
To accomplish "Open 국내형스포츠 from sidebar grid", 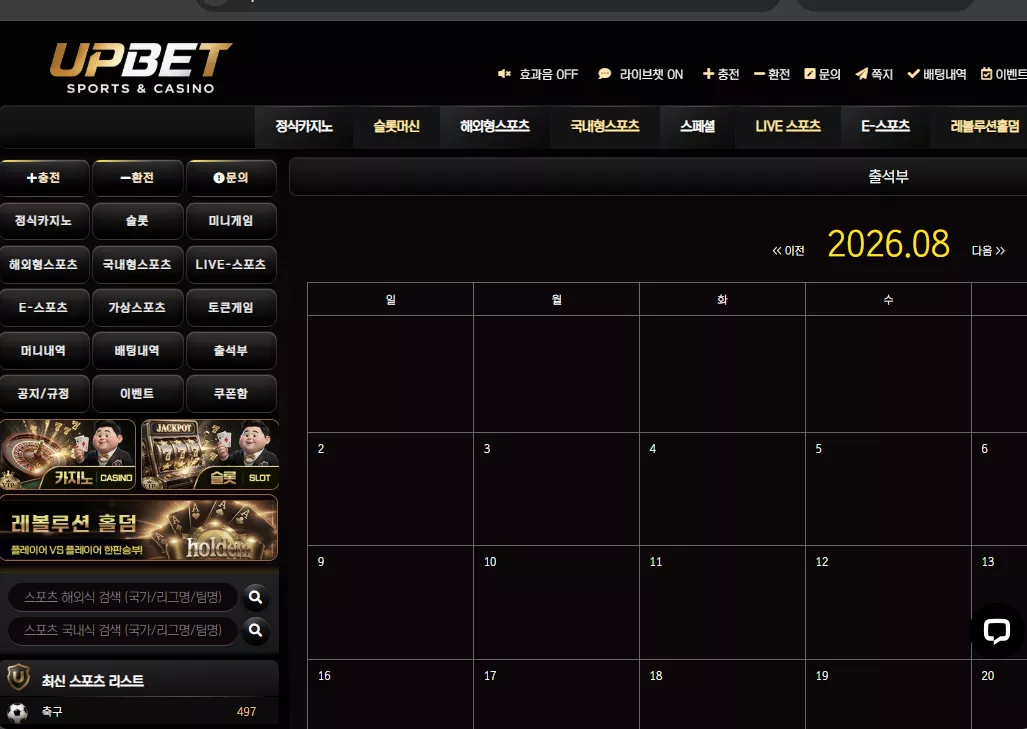I will 138,265.
